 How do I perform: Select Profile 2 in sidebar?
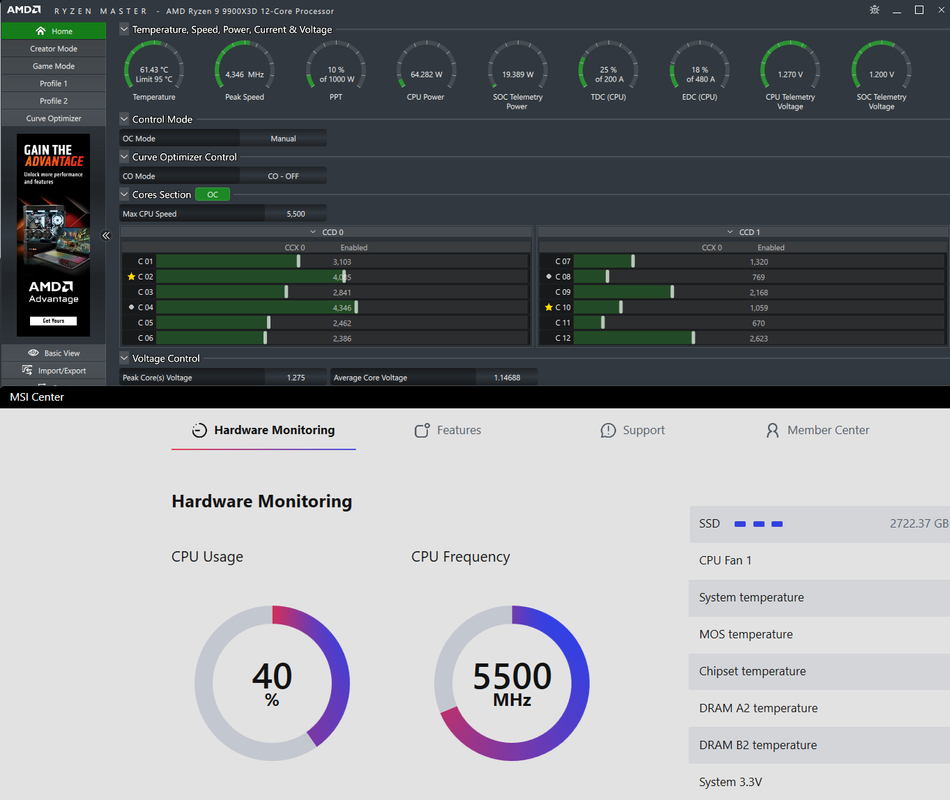53,101
